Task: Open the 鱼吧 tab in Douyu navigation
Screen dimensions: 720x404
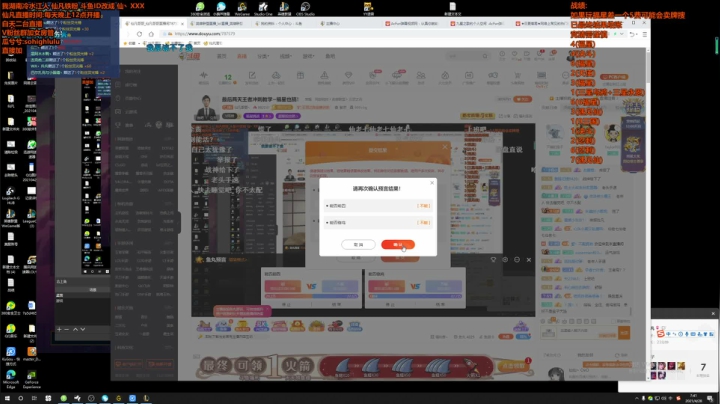Action: coord(330,56)
